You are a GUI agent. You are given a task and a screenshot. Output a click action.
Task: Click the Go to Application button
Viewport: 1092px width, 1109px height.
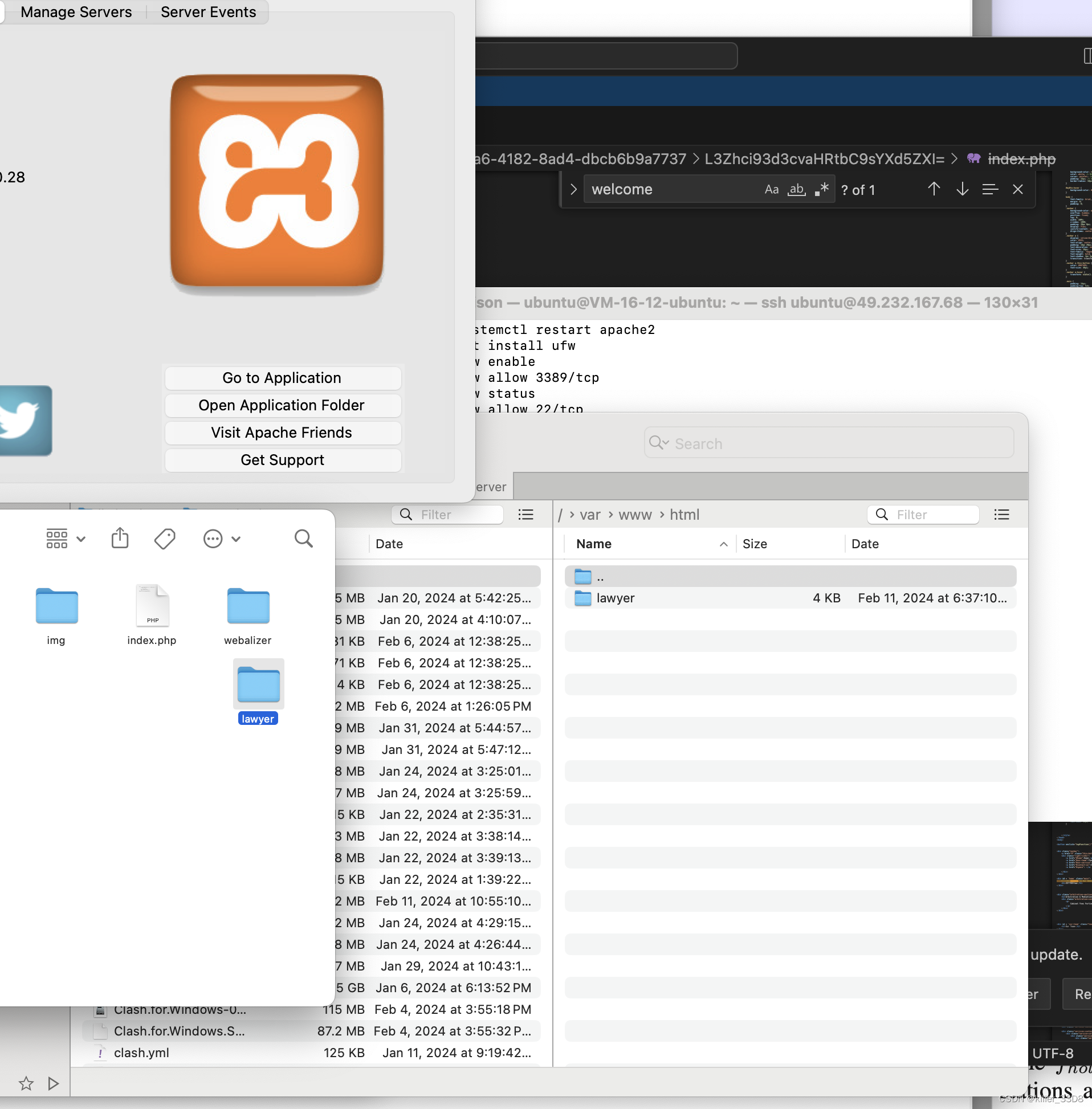[x=282, y=378]
